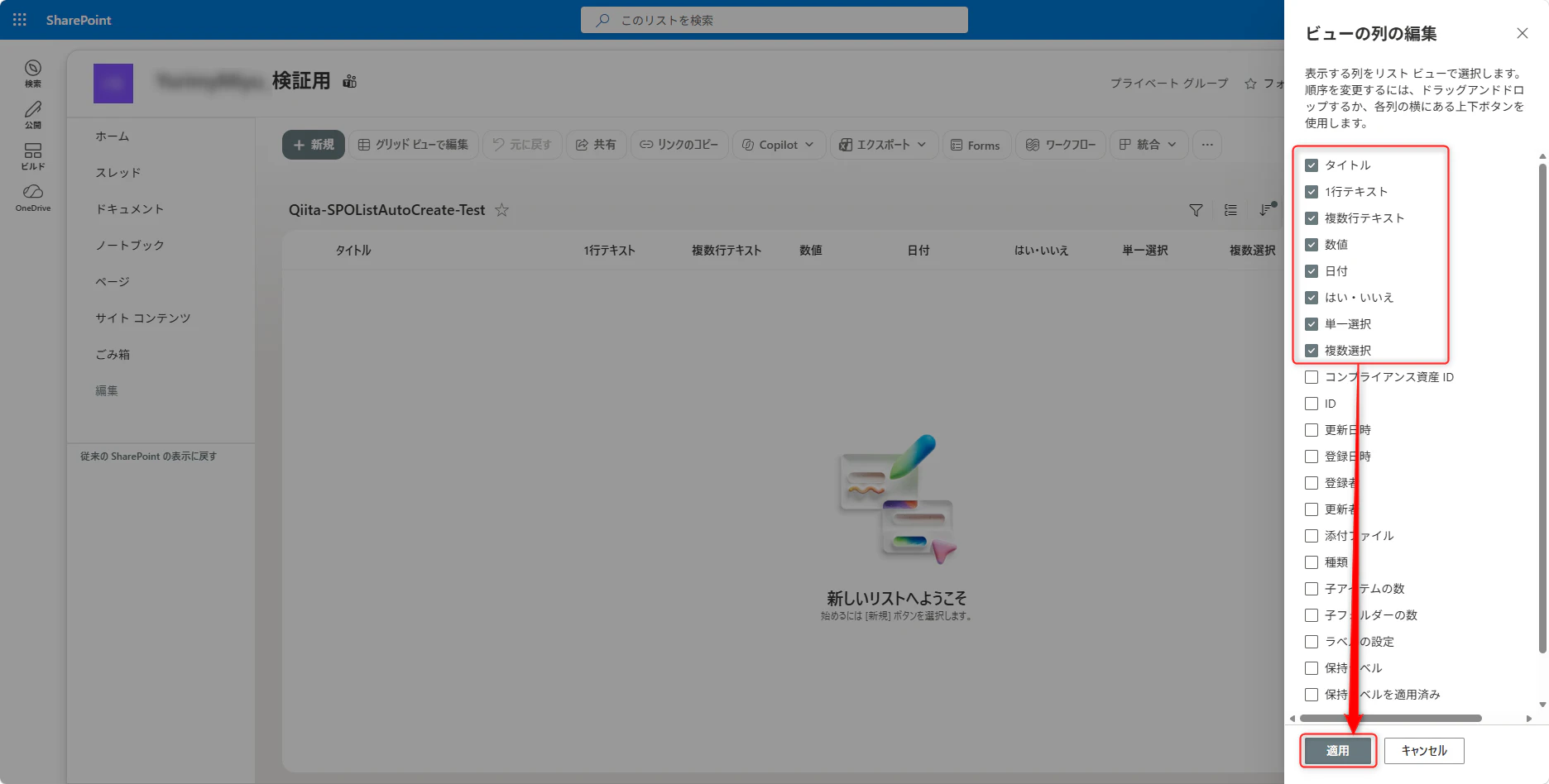The width and height of the screenshot is (1549, 784).
Task: Open ごみ箱 in site navigation
Action: (113, 355)
